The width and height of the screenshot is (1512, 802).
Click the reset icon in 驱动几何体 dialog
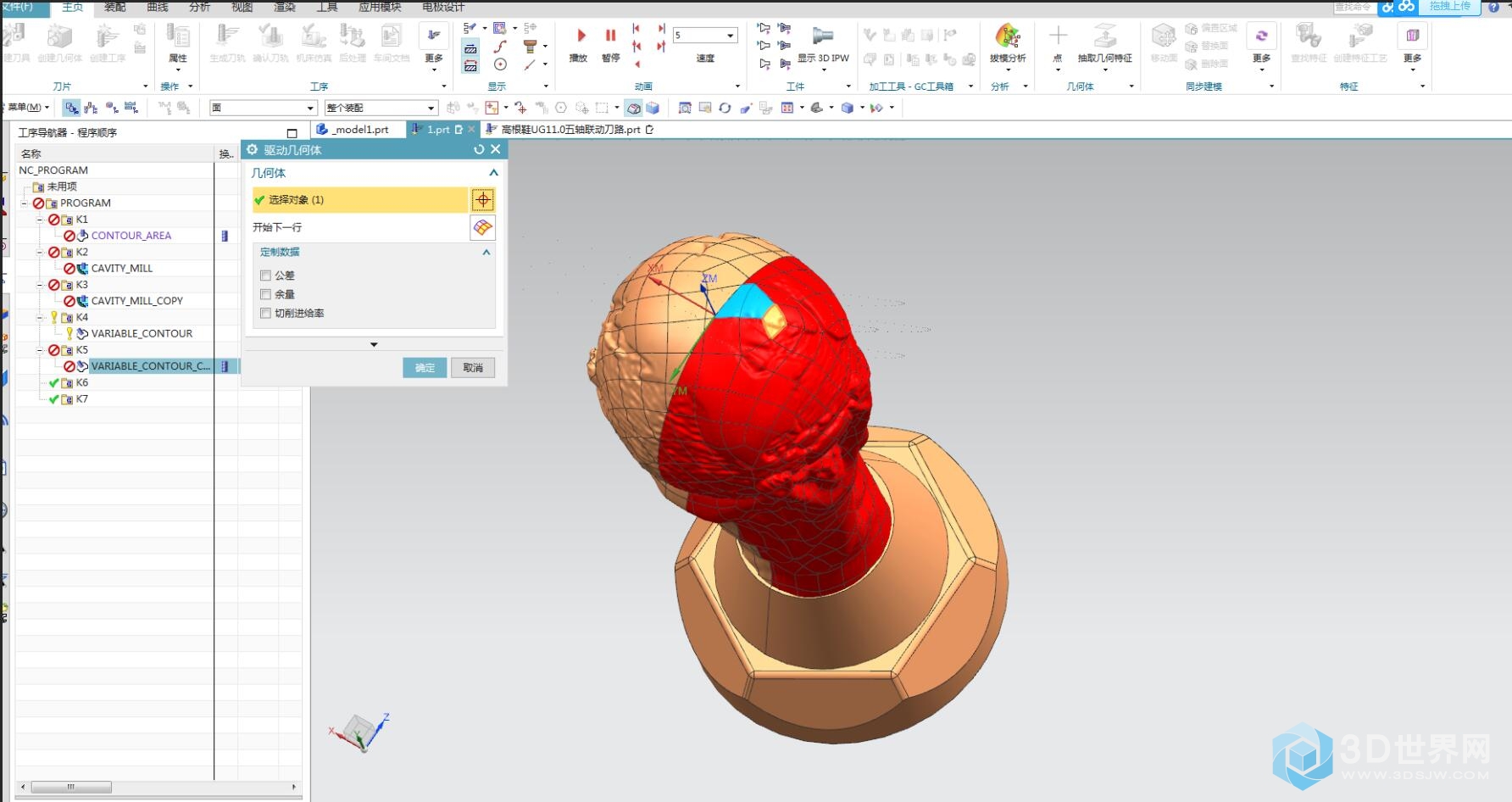(479, 149)
